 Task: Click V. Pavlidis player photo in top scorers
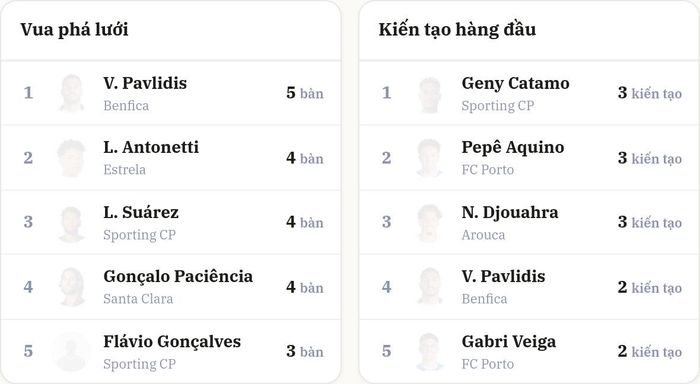[71, 93]
